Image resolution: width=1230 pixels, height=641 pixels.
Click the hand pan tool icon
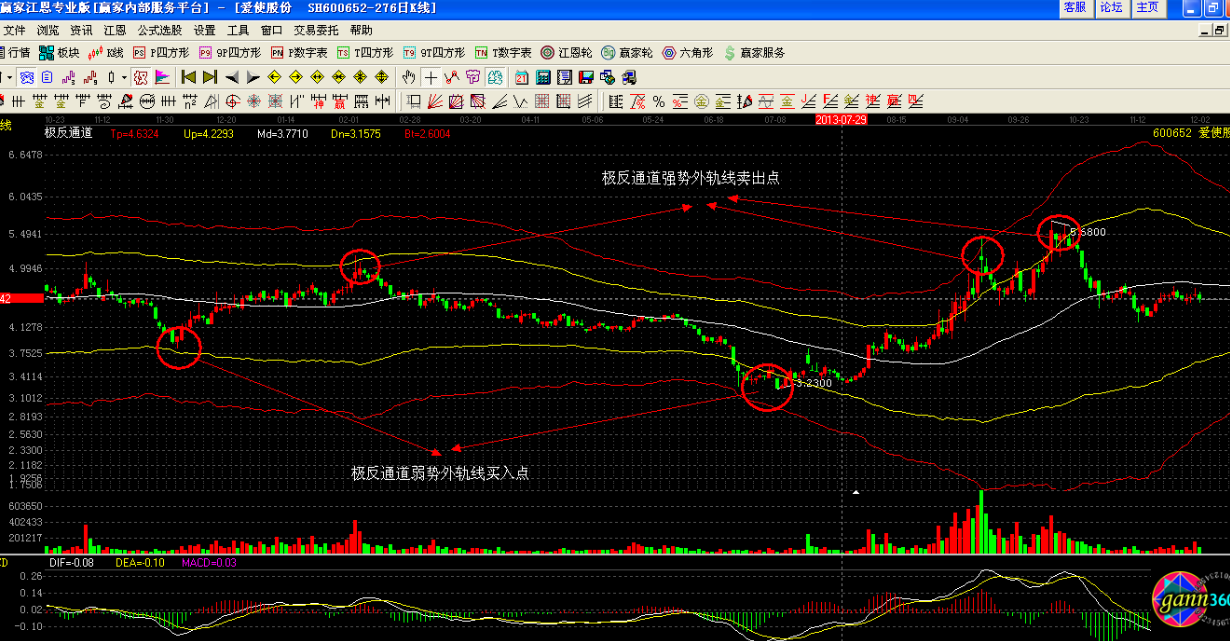408,77
